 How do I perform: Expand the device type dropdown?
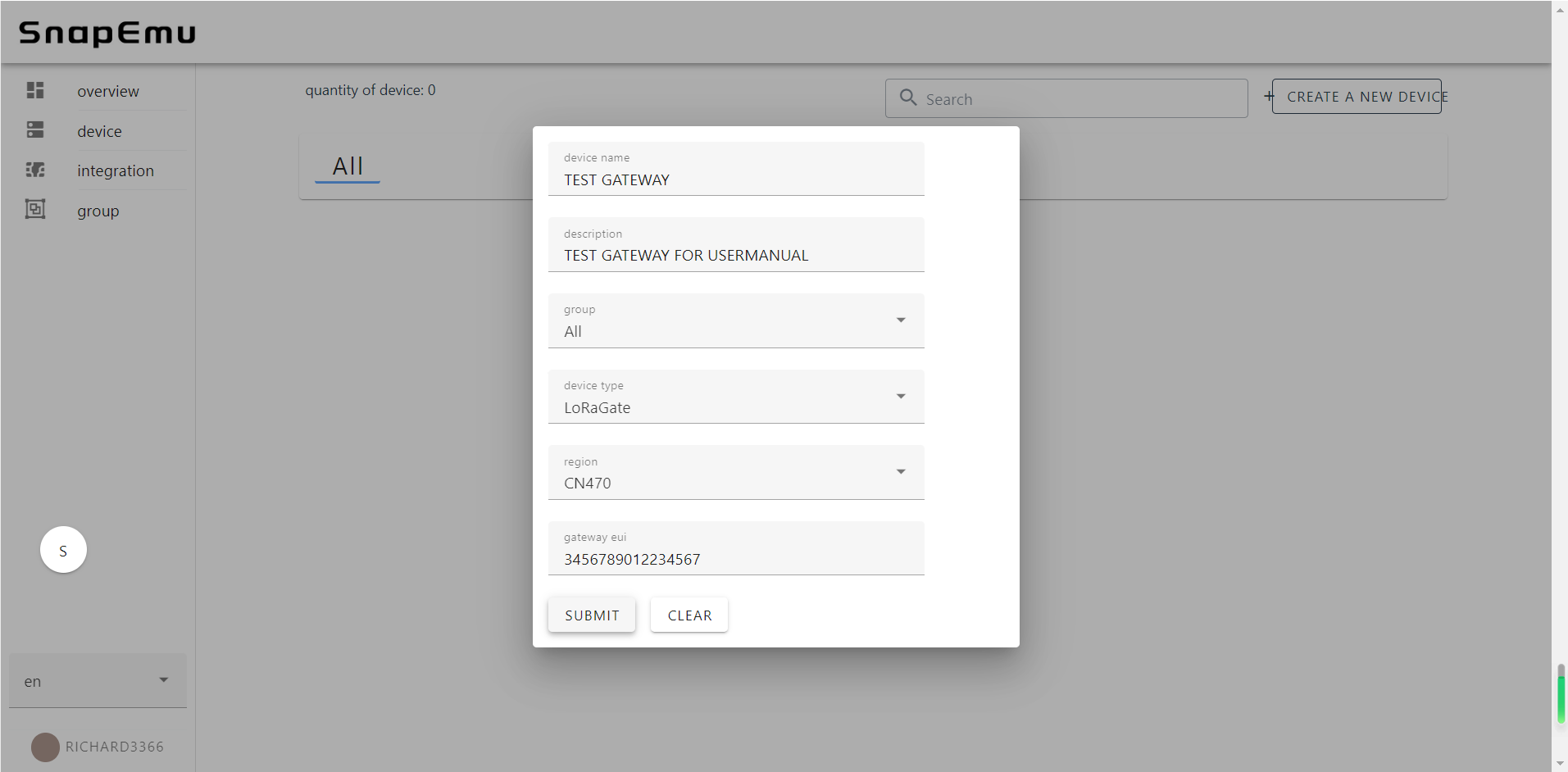pyautogui.click(x=735, y=397)
